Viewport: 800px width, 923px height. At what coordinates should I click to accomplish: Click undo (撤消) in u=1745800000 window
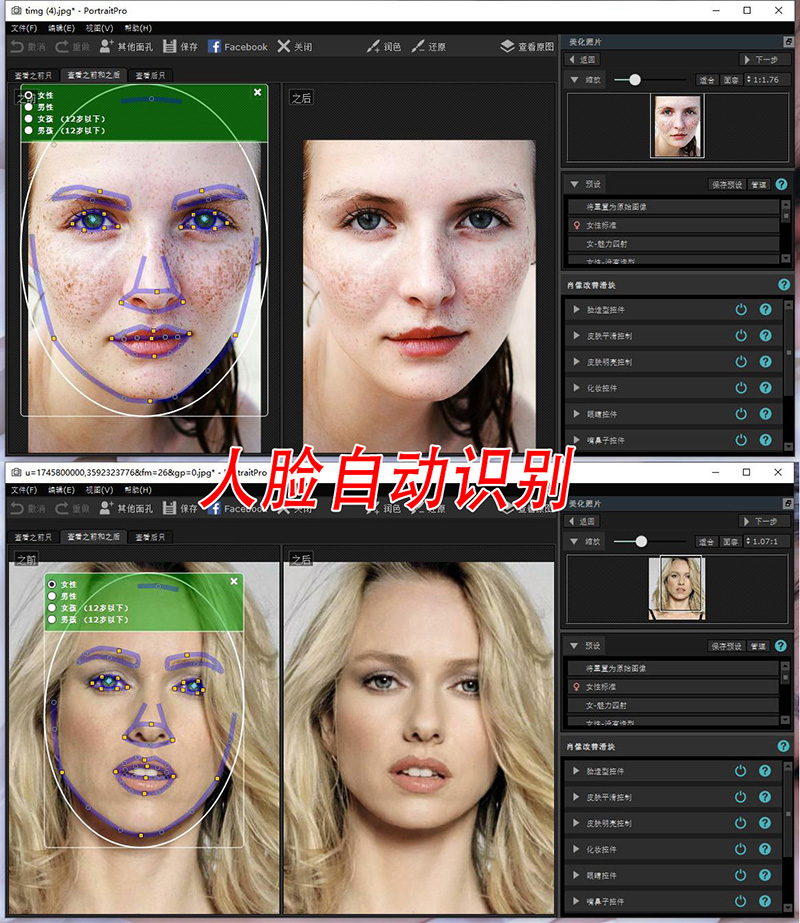click(x=28, y=509)
